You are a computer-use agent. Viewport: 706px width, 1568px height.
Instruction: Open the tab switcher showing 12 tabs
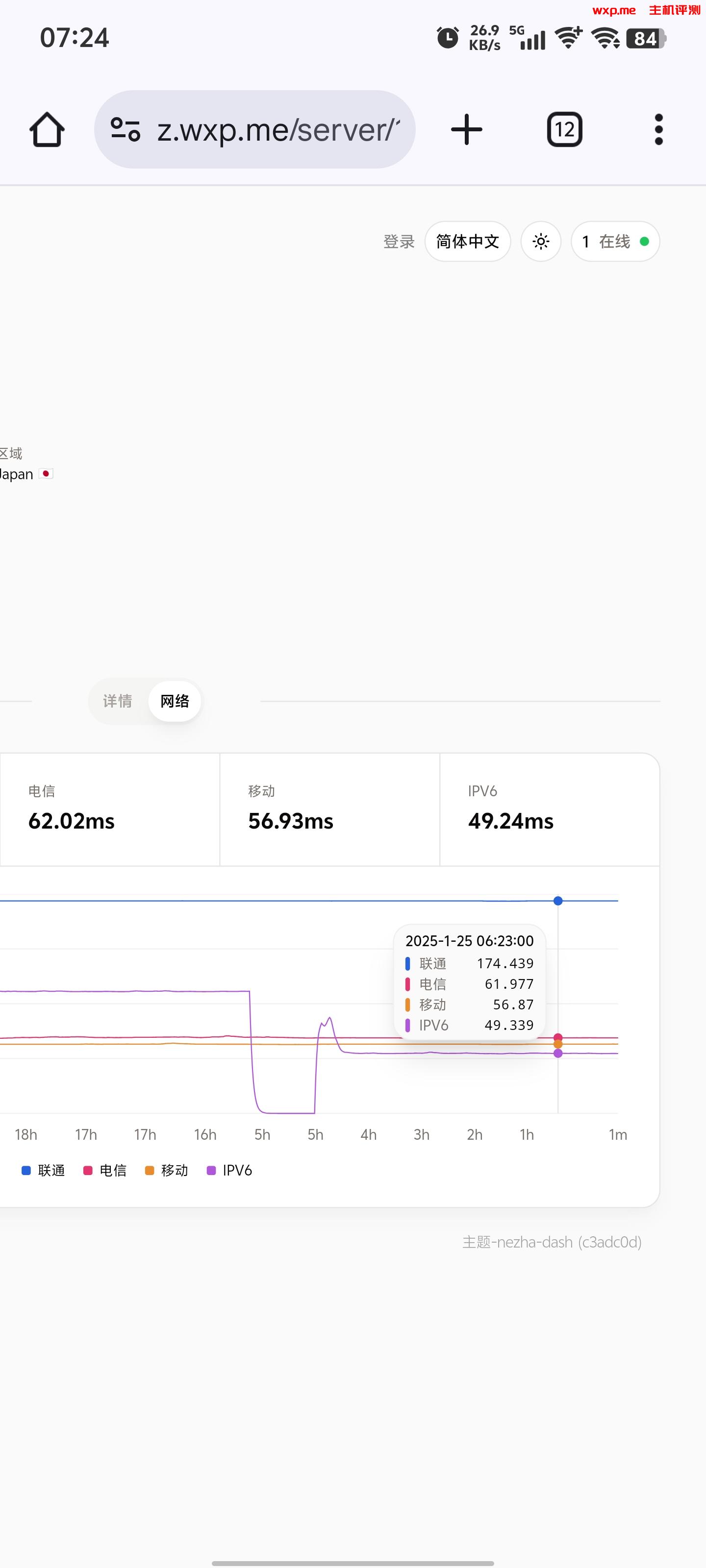(565, 130)
